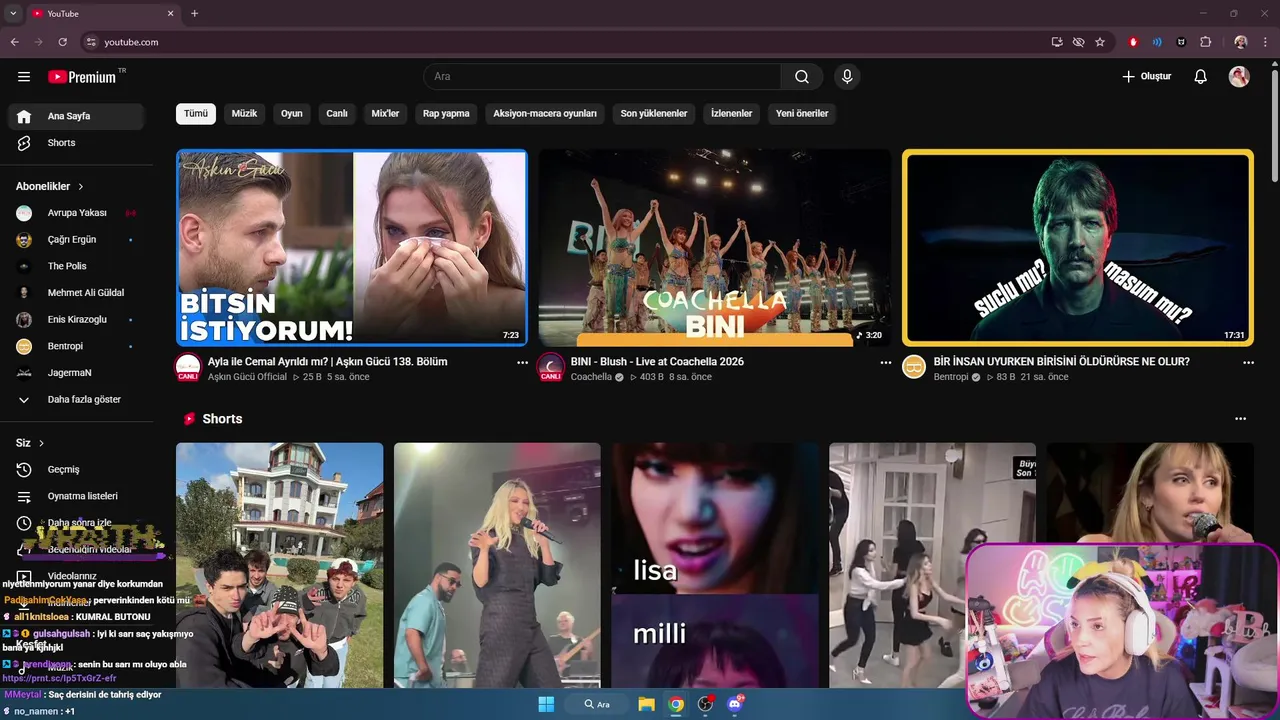Start voice search with microphone icon
The height and width of the screenshot is (720, 1280).
847,77
